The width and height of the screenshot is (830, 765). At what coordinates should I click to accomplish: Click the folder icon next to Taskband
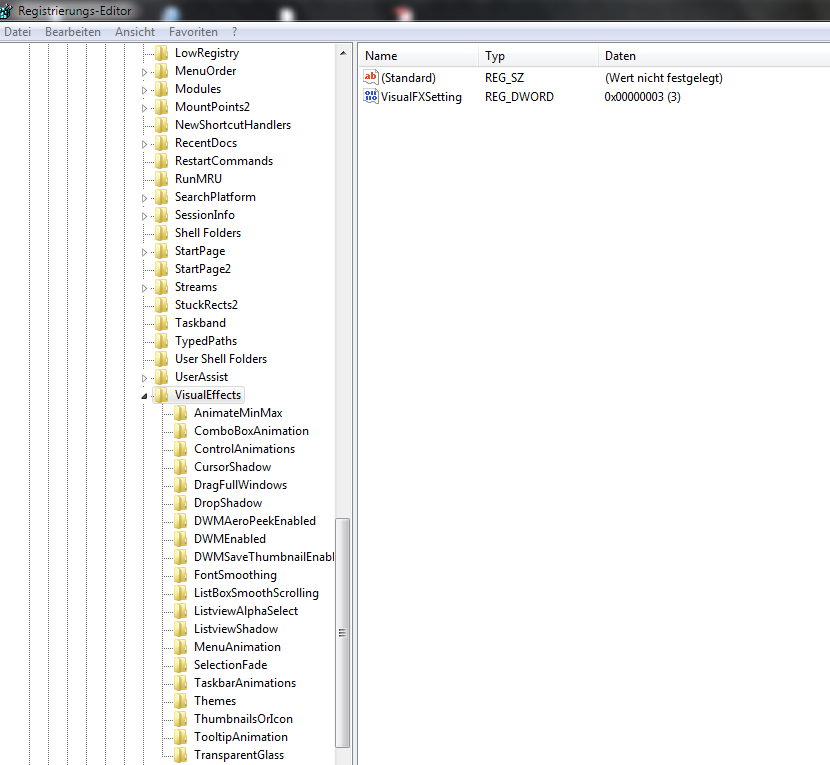click(x=161, y=323)
